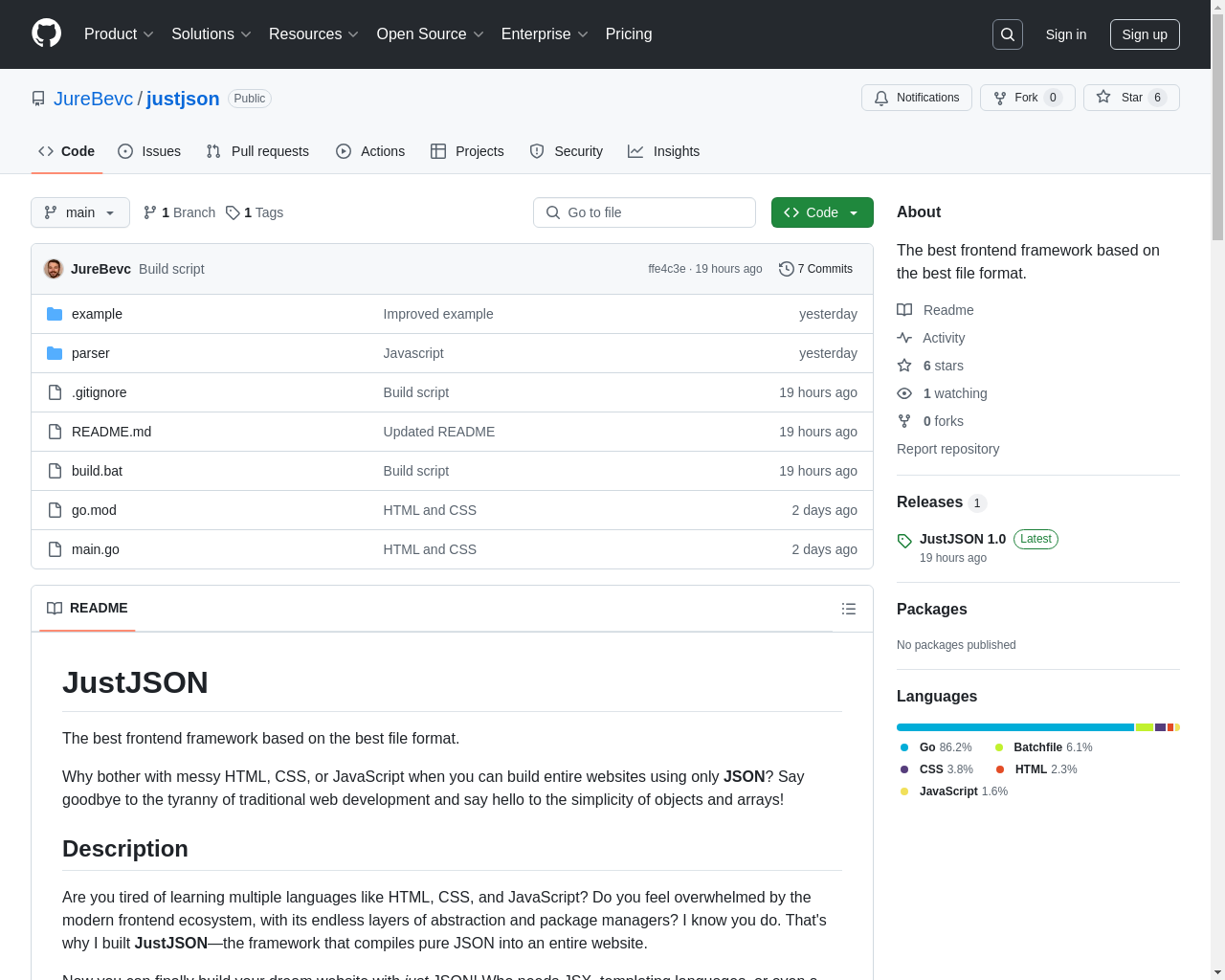Click the parser folder icon

(55, 353)
